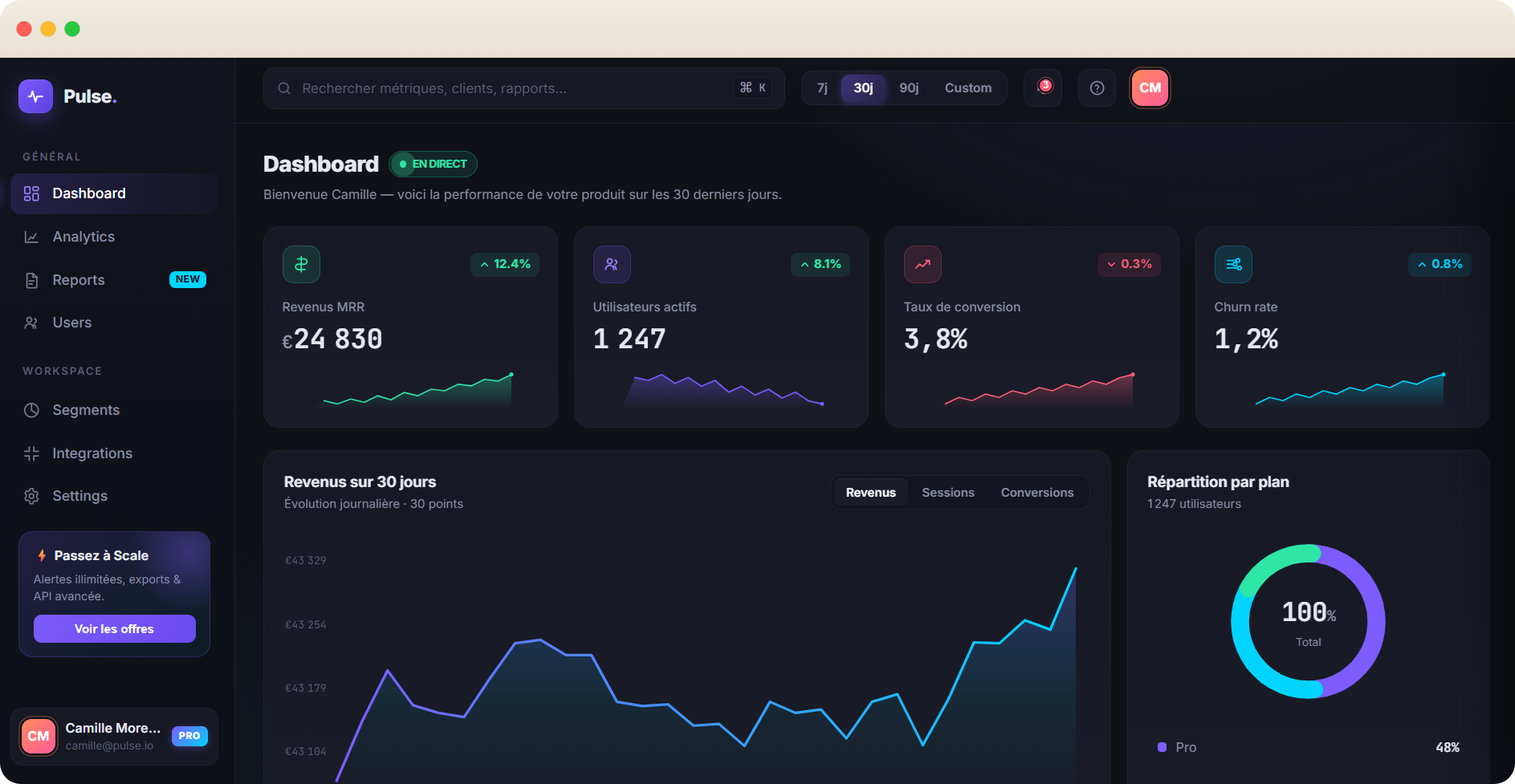This screenshot has width=1515, height=784.
Task: Click the Dashboard grid icon in sidebar
Action: [x=31, y=193]
